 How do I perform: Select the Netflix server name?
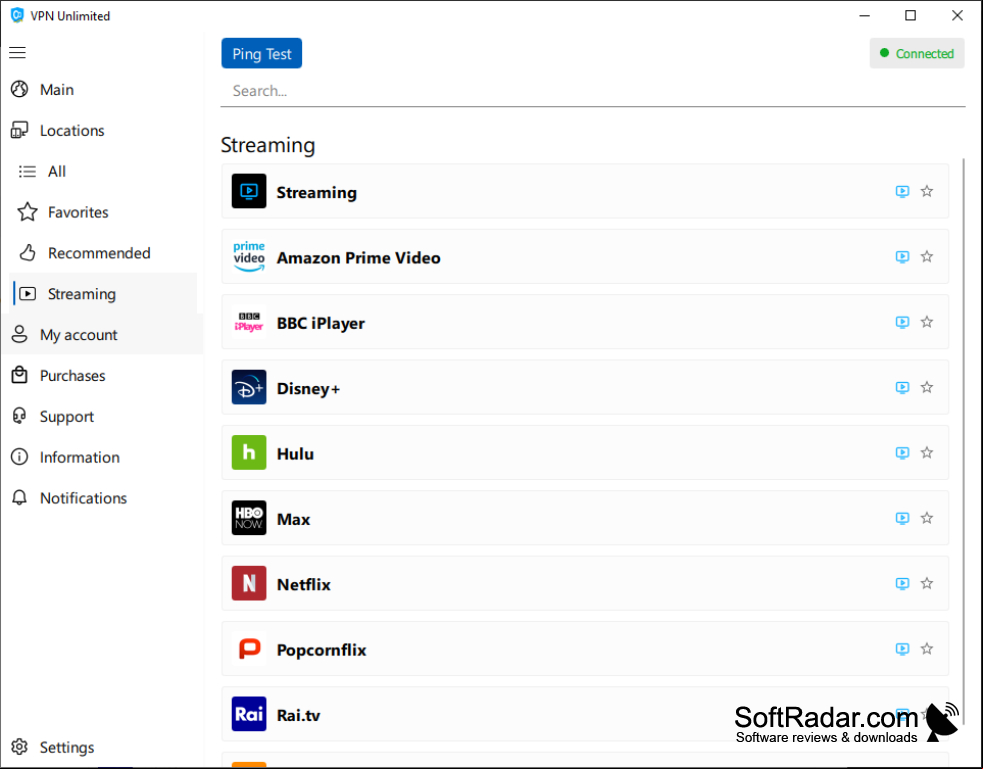pos(303,584)
